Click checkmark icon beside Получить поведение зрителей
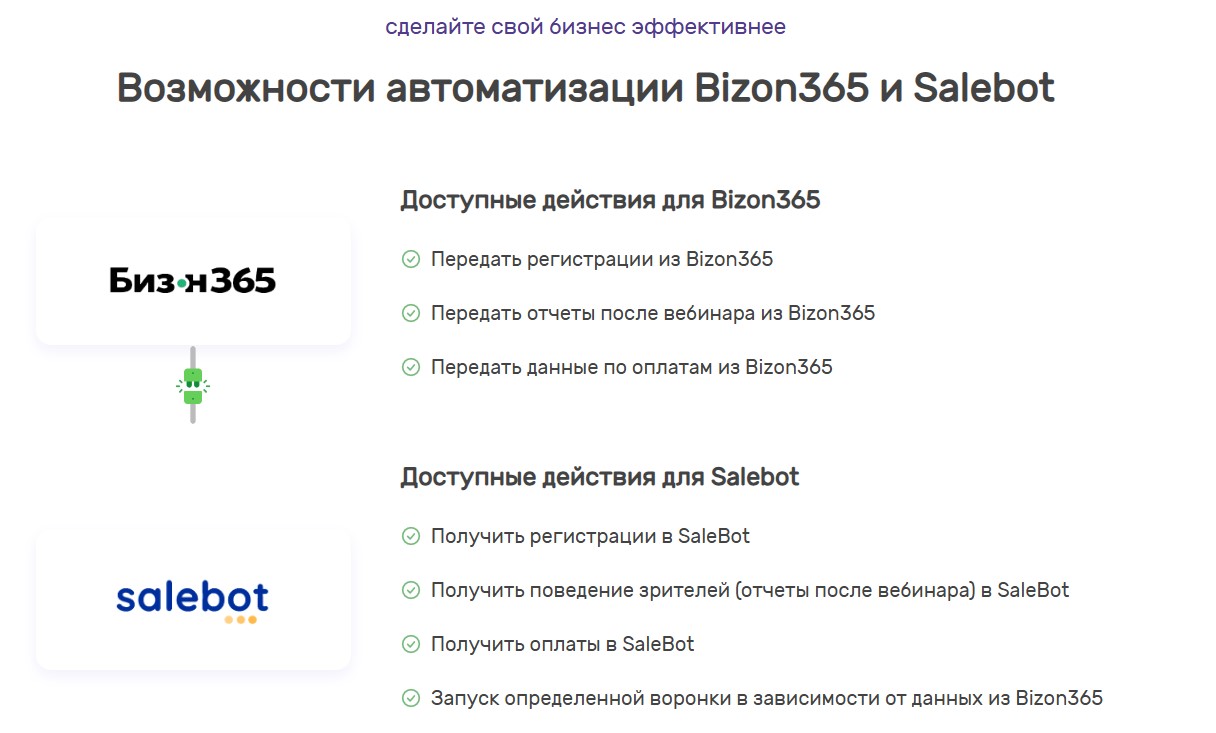Viewport: 1216px width, 733px height. coord(411,591)
